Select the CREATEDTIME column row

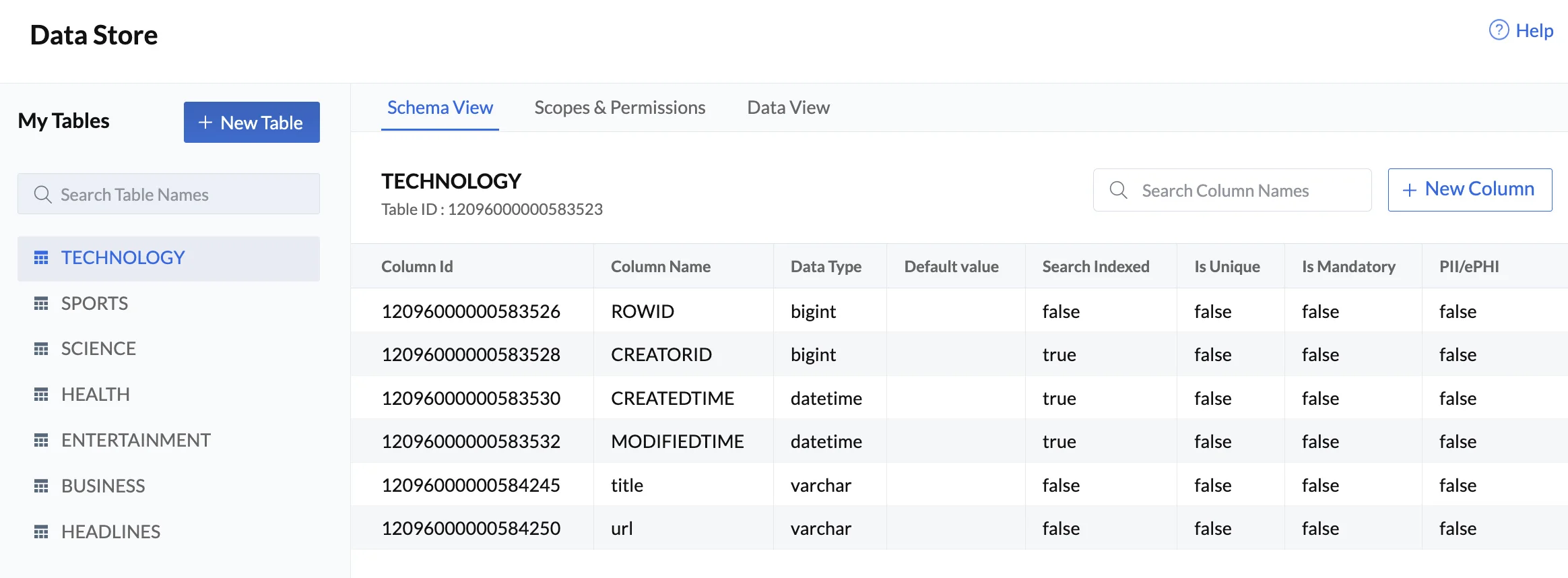click(x=672, y=398)
